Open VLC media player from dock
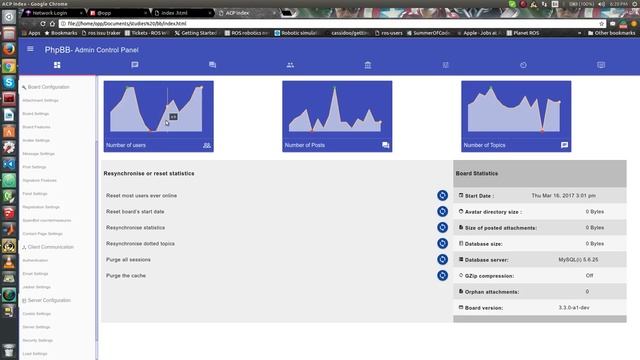Screen dimensions: 640x360 [9, 262]
